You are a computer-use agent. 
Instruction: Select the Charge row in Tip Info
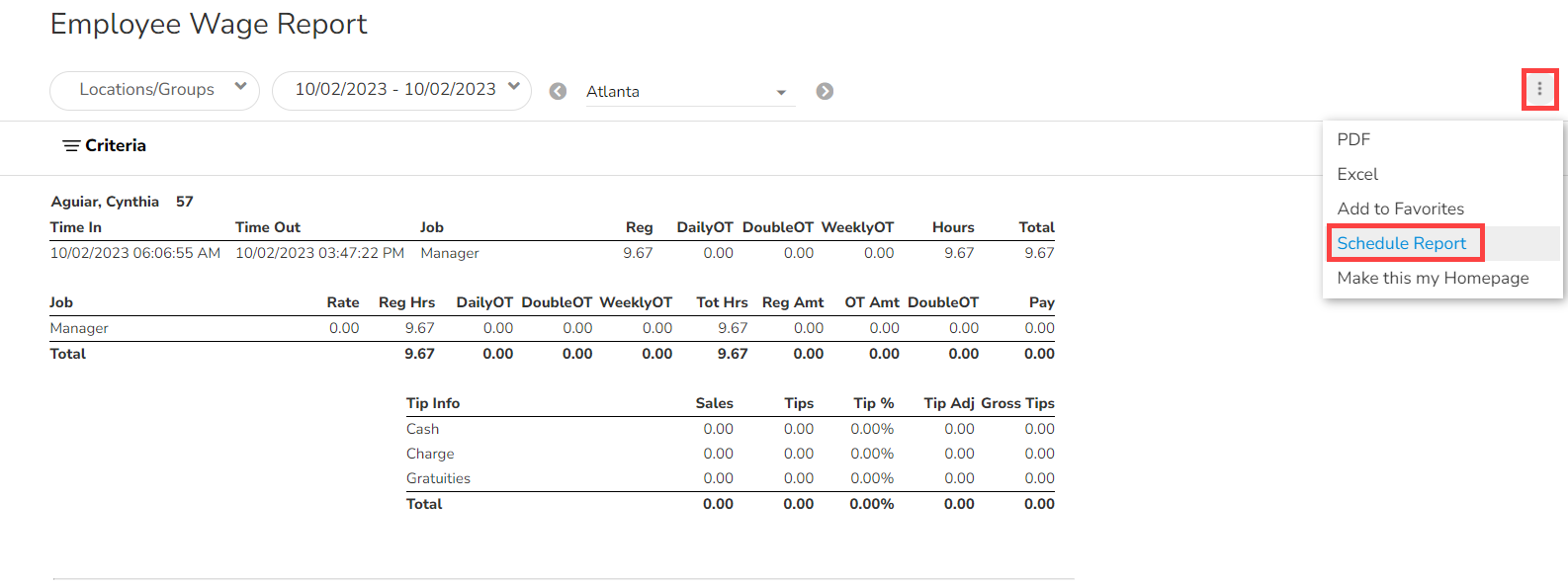(430, 454)
